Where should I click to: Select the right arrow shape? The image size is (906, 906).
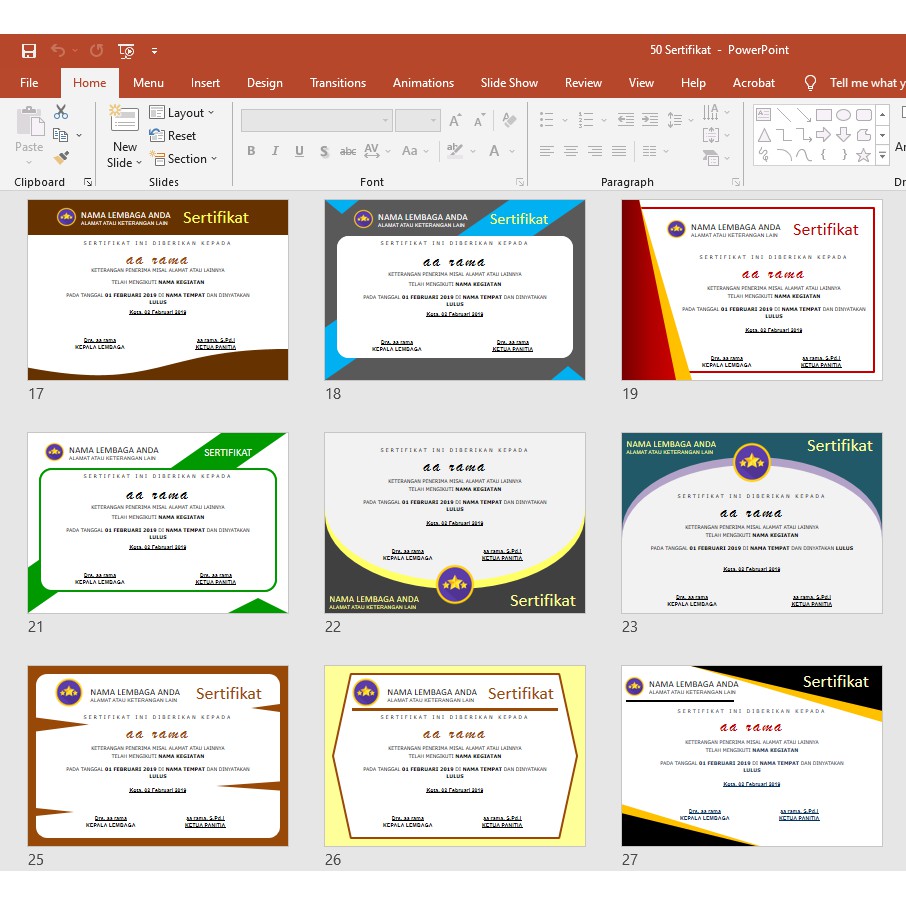pyautogui.click(x=823, y=135)
